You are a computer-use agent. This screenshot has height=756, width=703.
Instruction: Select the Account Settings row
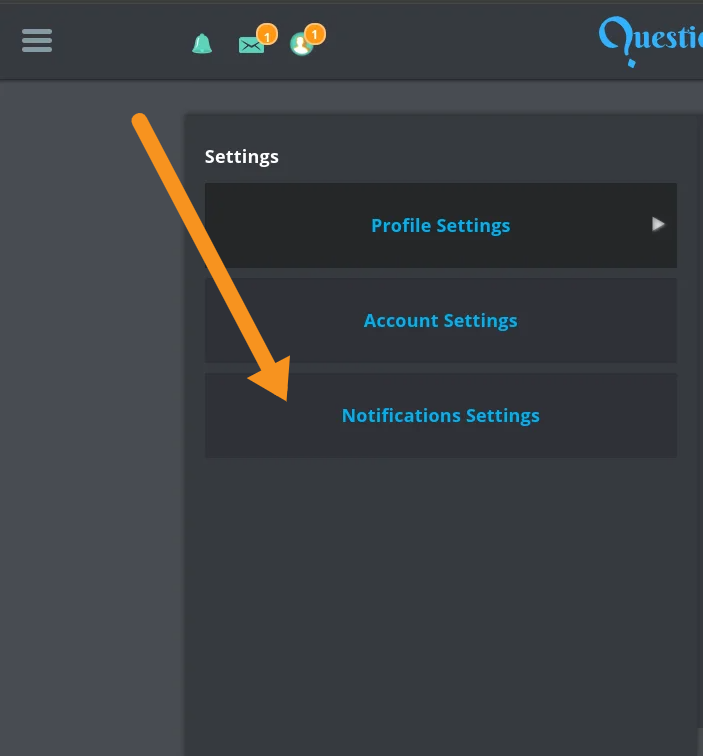click(441, 320)
